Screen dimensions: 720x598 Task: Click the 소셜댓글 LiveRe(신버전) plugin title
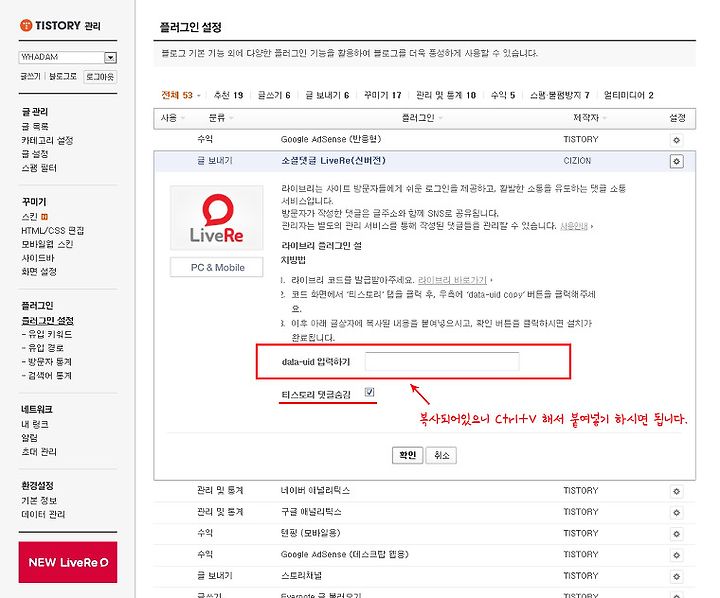click(333, 161)
